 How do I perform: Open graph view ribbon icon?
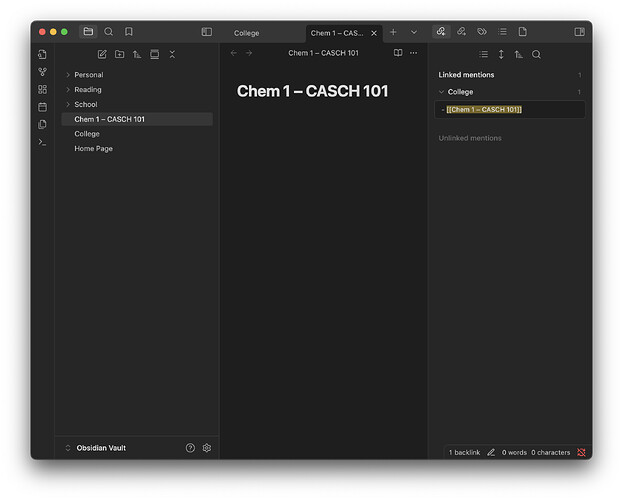coord(42,72)
